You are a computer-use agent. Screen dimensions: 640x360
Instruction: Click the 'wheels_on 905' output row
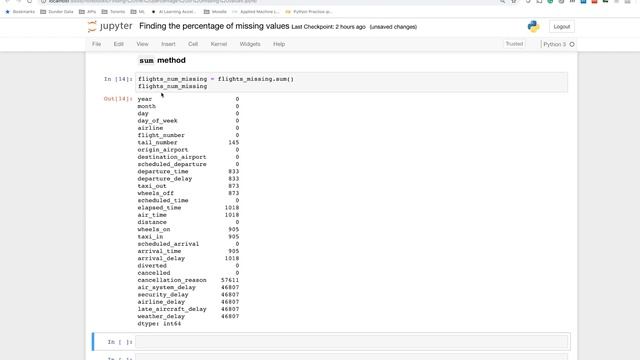point(188,230)
